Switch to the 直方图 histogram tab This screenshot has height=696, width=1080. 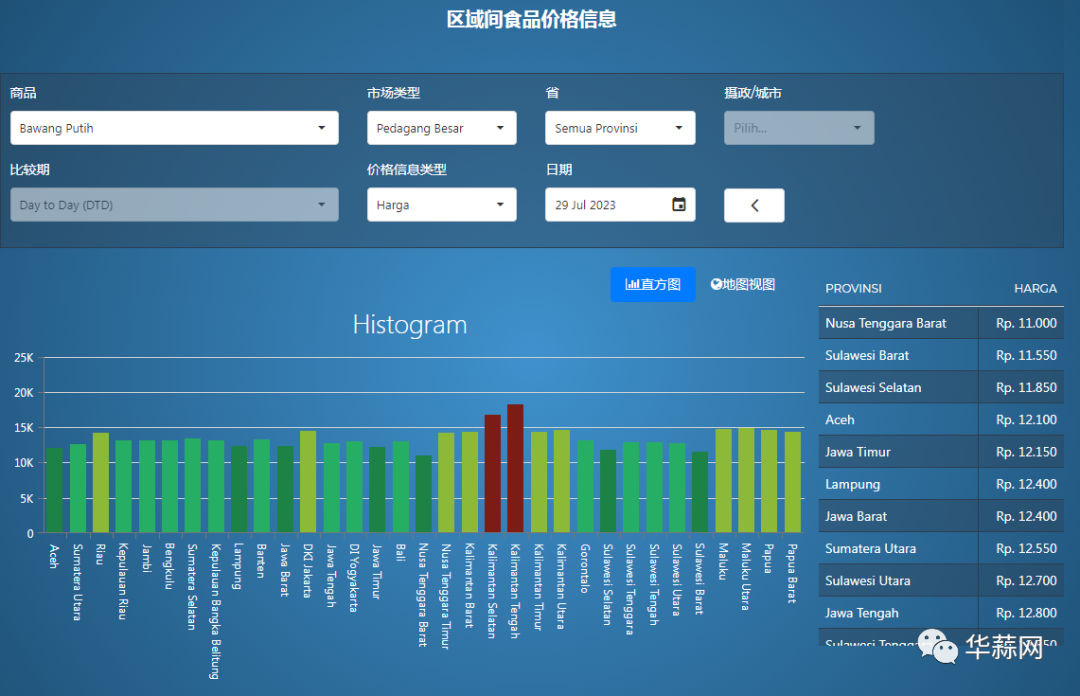pos(653,285)
